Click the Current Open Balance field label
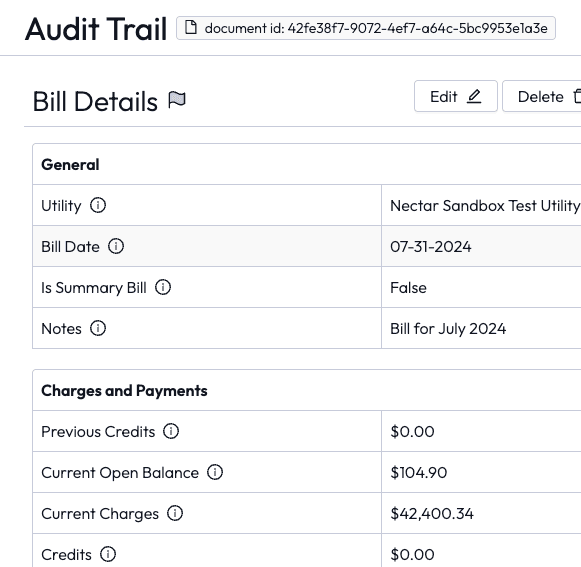This screenshot has width=581, height=567. (x=120, y=472)
